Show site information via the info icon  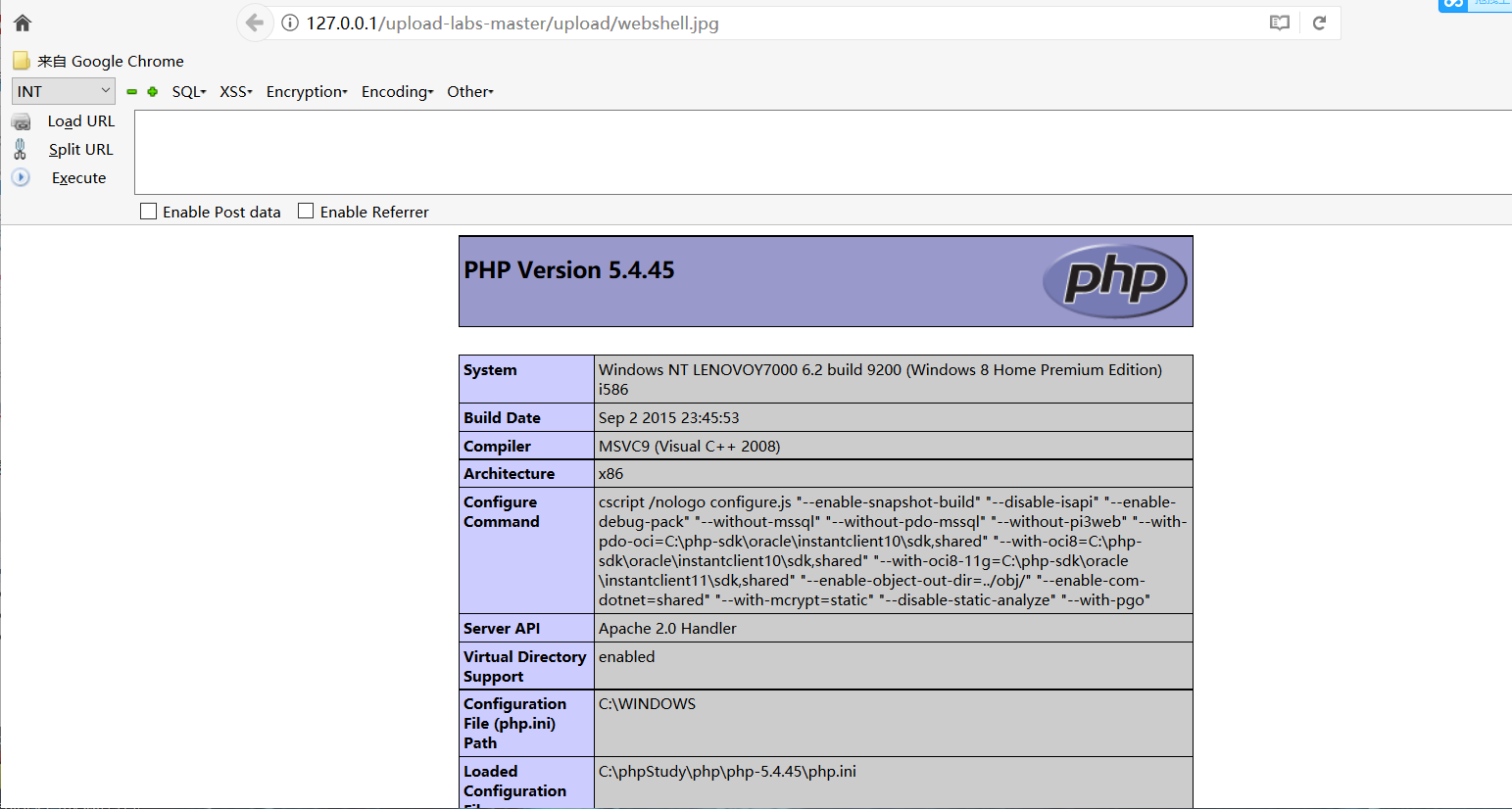[x=290, y=23]
